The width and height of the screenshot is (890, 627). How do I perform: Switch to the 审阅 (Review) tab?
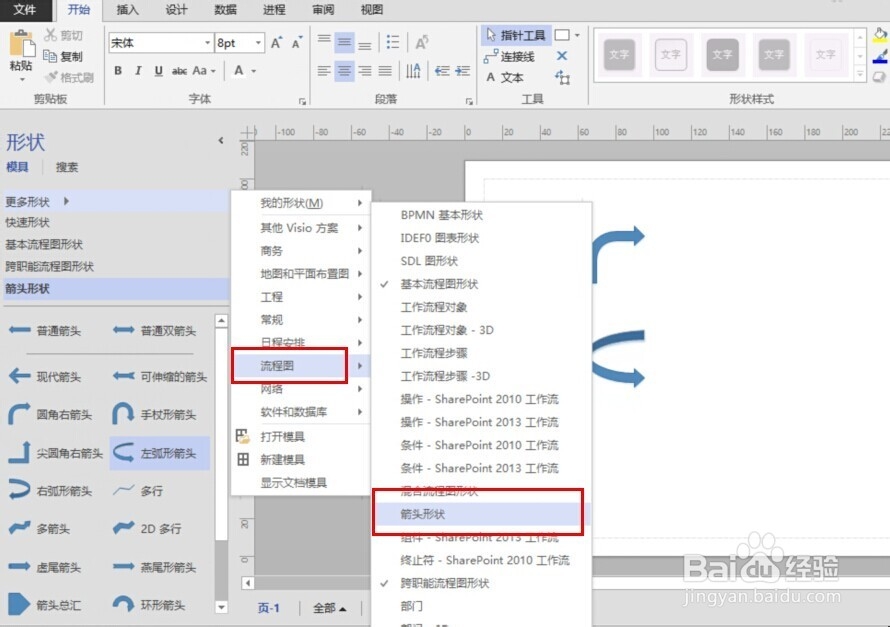(x=323, y=10)
